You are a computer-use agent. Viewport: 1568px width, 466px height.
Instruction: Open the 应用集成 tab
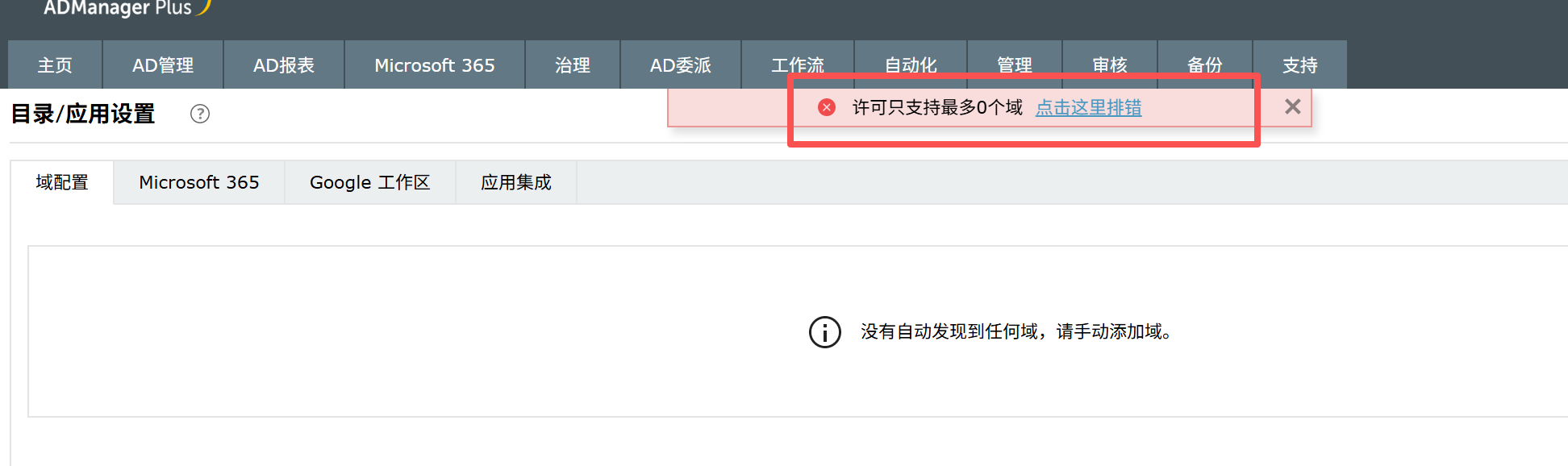516,182
